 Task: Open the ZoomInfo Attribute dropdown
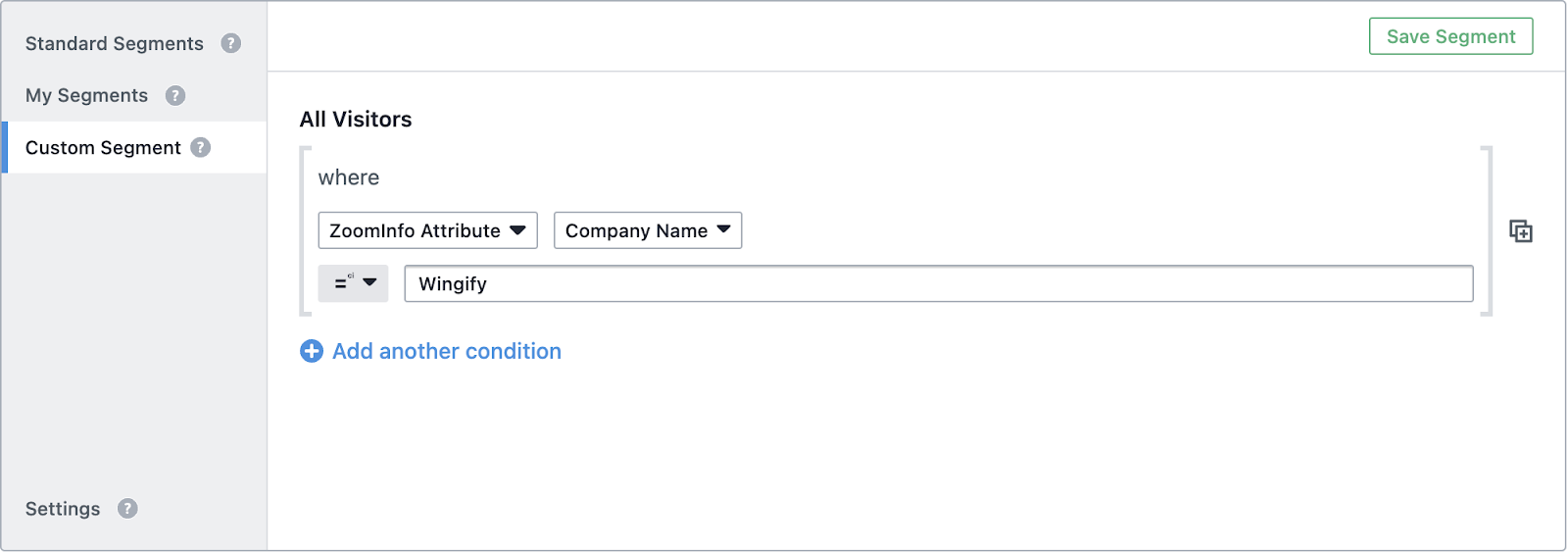[427, 230]
